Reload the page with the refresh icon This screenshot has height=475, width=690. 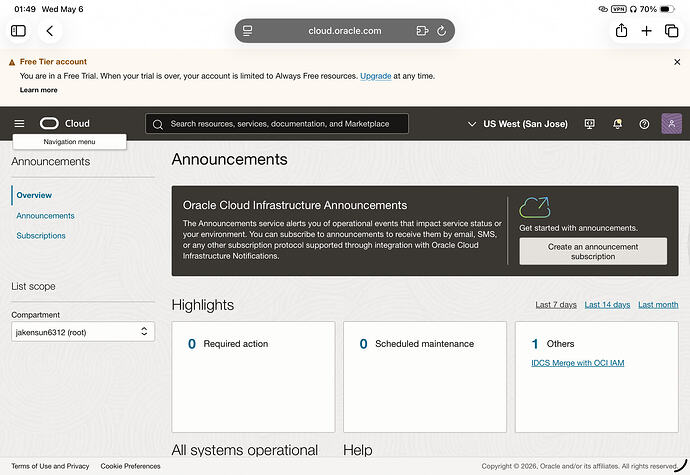pos(442,31)
